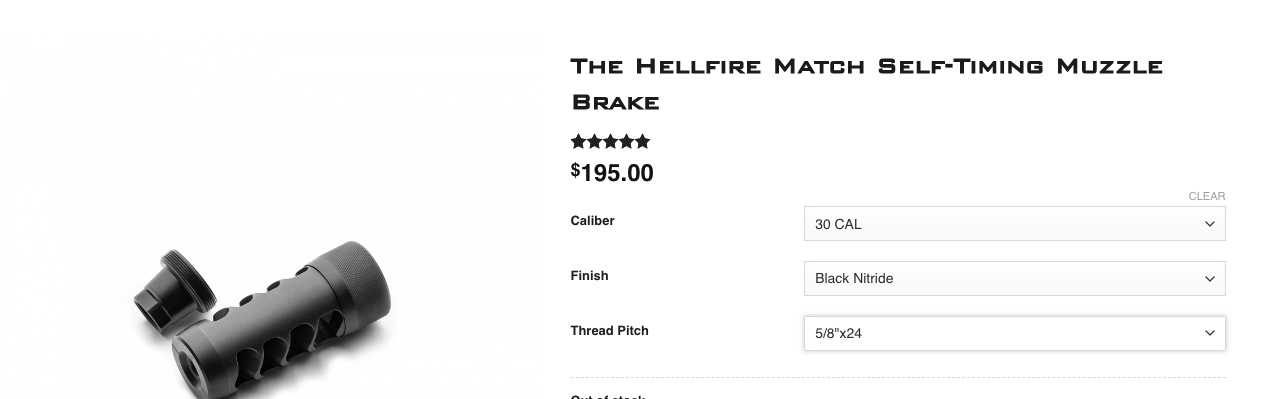Click the fifth star in the rating
This screenshot has height=399, width=1269.
click(643, 142)
